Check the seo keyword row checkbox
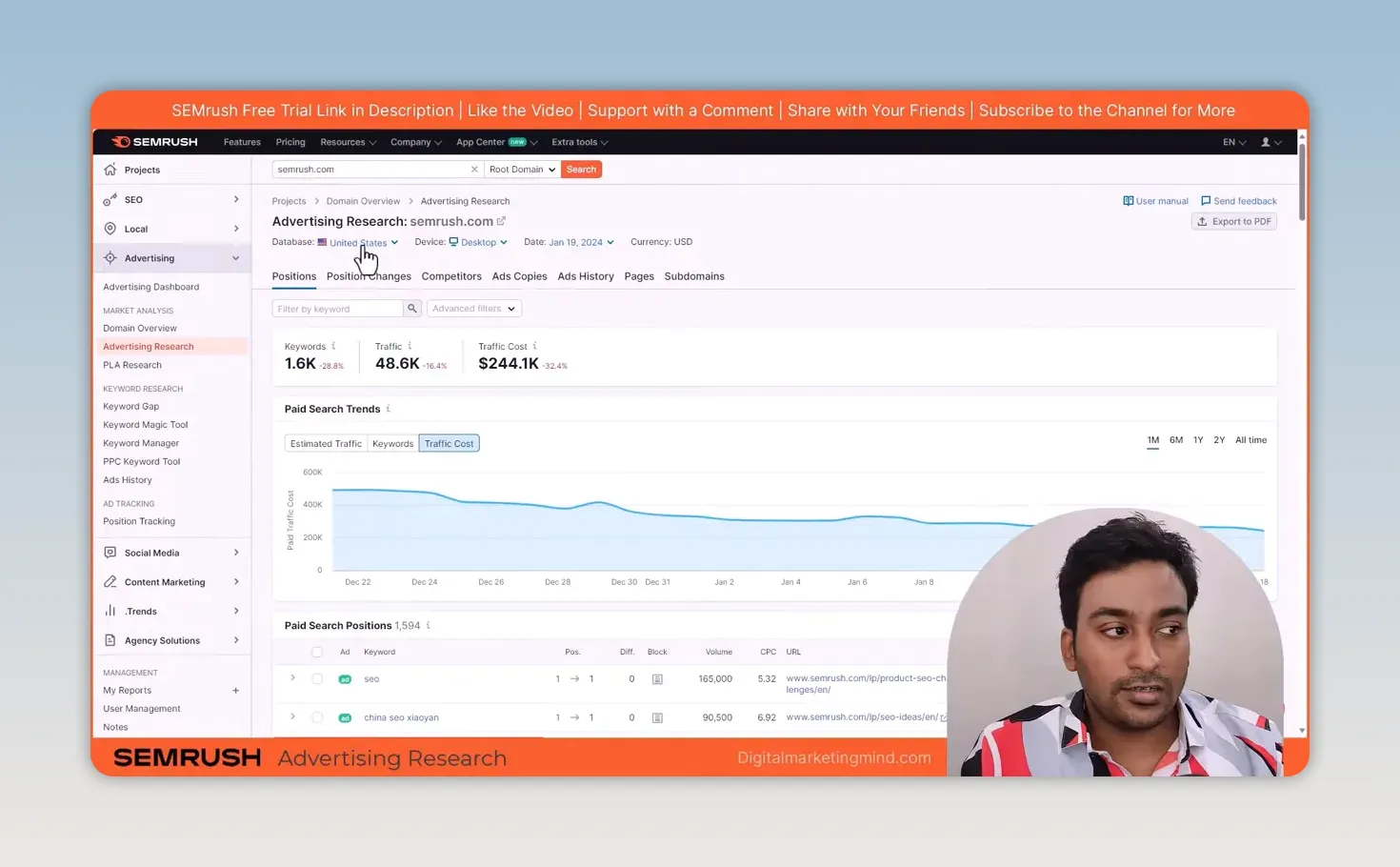 (x=317, y=679)
